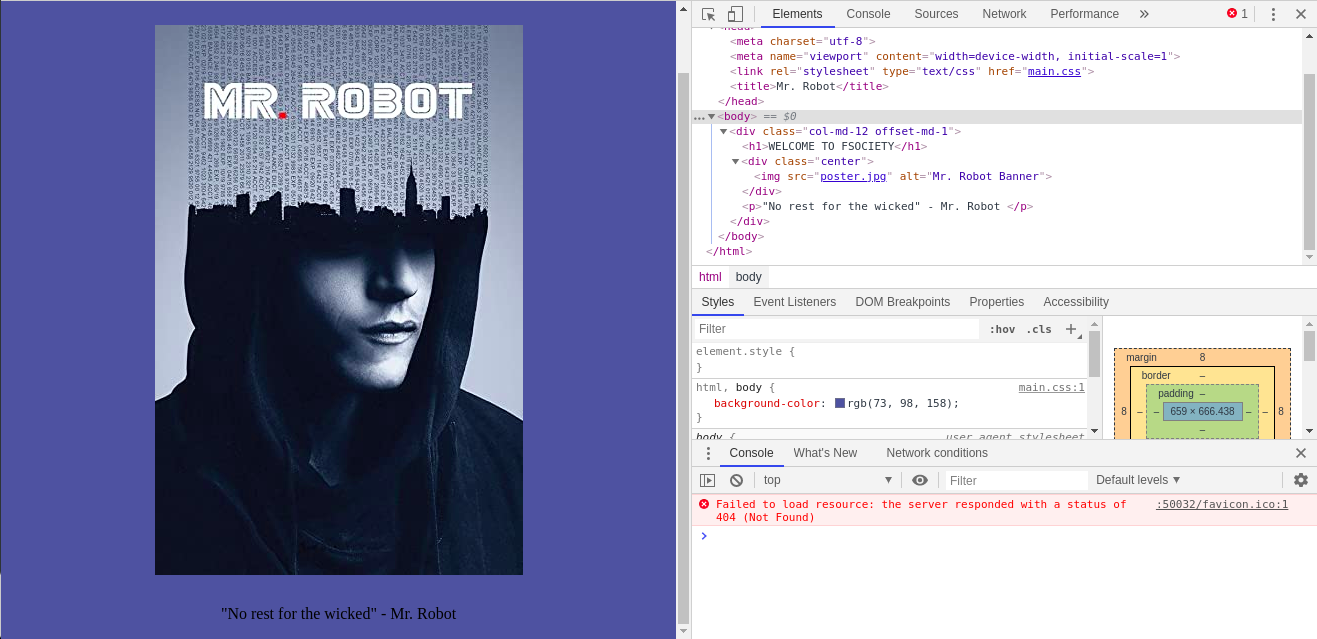Open the main.css stylesheet link
Viewport: 1317px width, 639px height.
click(1054, 71)
